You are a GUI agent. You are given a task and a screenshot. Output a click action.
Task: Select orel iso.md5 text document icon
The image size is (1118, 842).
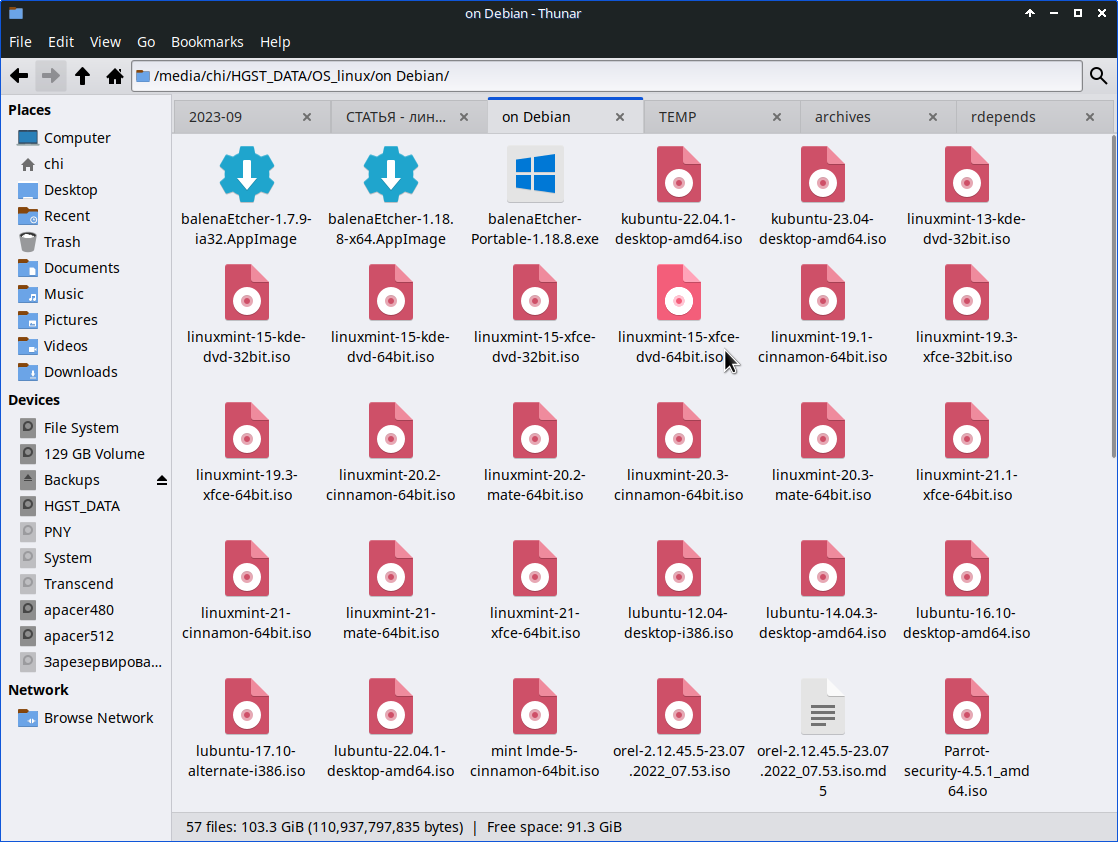823,707
